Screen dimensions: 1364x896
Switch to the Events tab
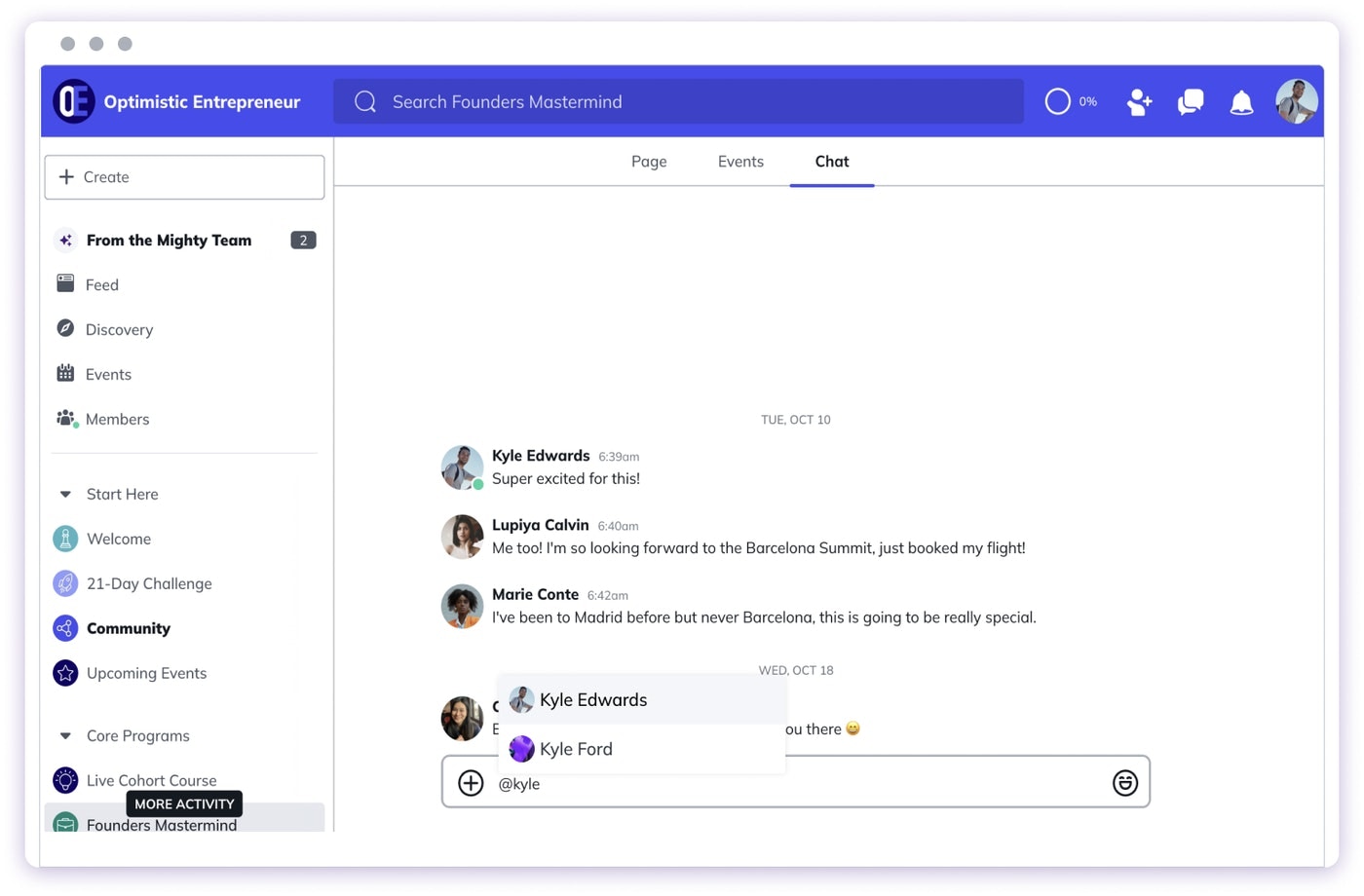pyautogui.click(x=740, y=162)
